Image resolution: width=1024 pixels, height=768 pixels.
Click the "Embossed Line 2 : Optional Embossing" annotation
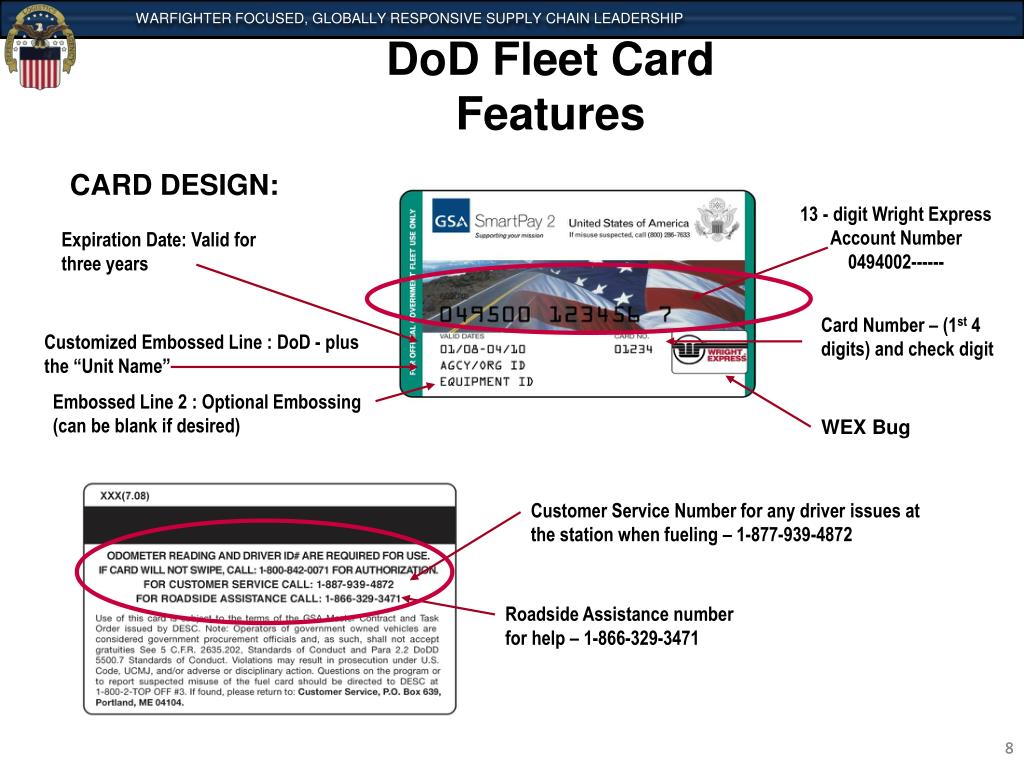[x=206, y=413]
